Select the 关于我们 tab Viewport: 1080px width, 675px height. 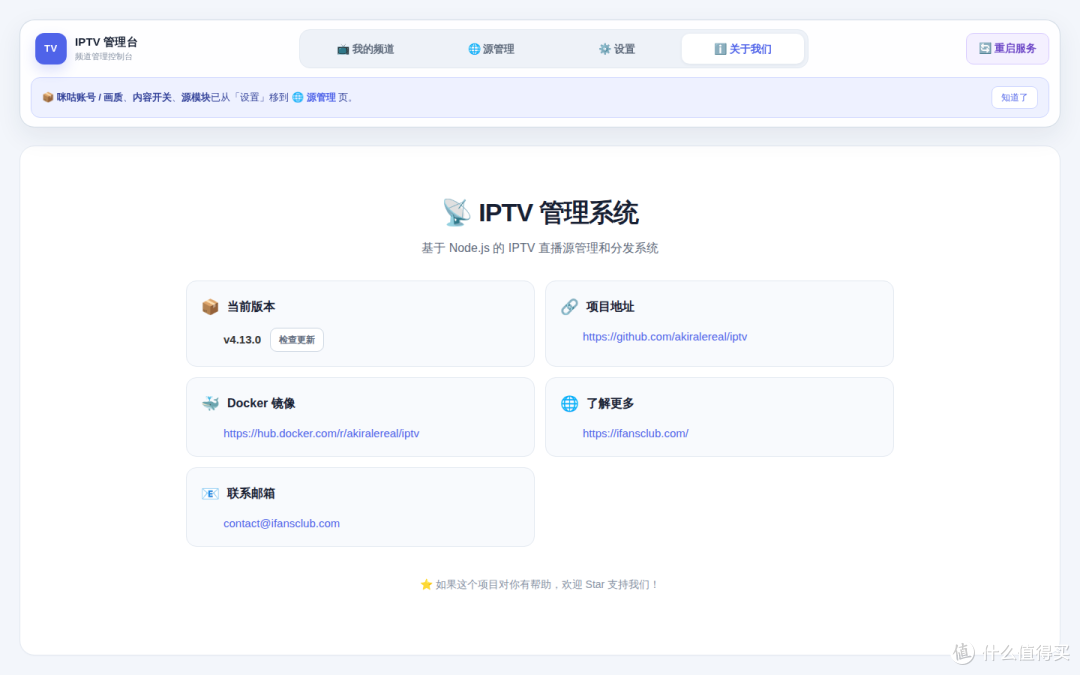point(742,49)
